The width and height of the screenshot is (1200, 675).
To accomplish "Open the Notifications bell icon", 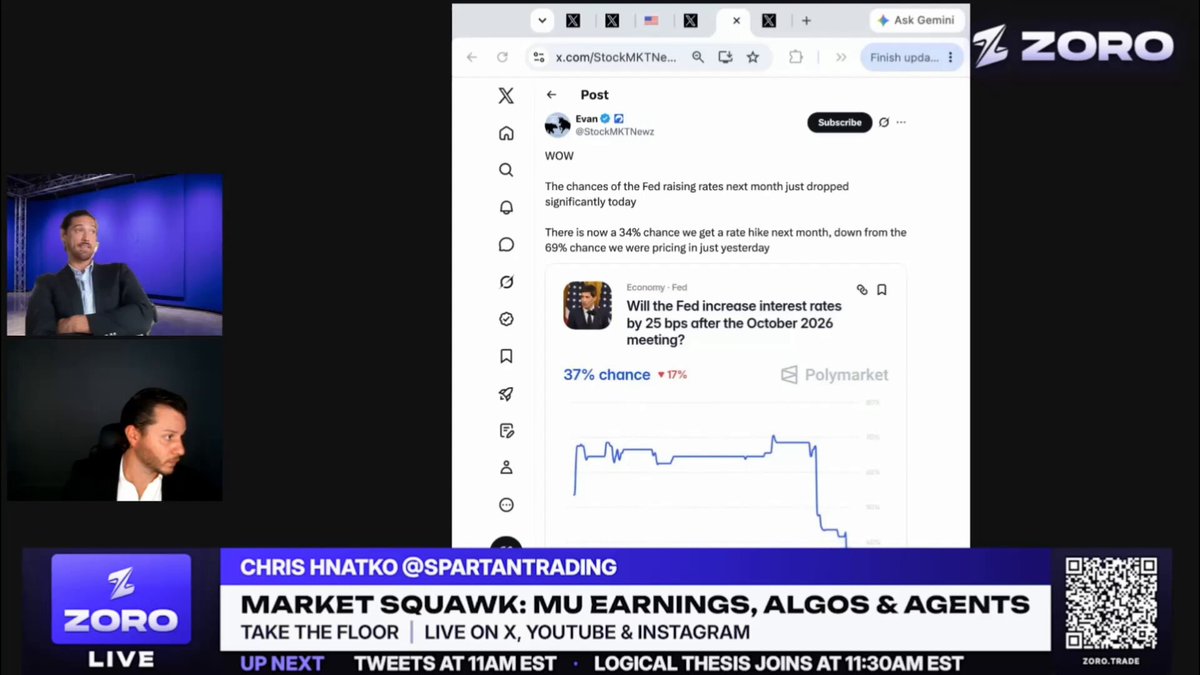I will click(x=506, y=207).
